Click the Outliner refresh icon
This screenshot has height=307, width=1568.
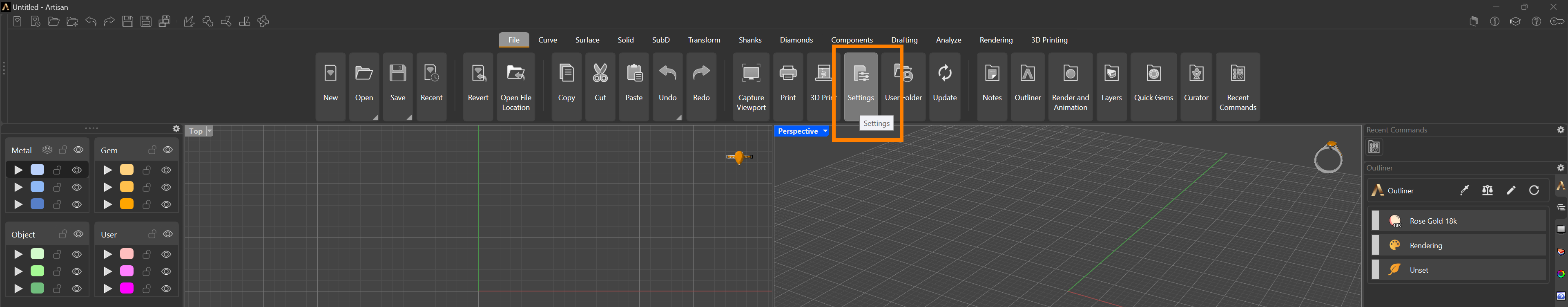(x=1534, y=190)
